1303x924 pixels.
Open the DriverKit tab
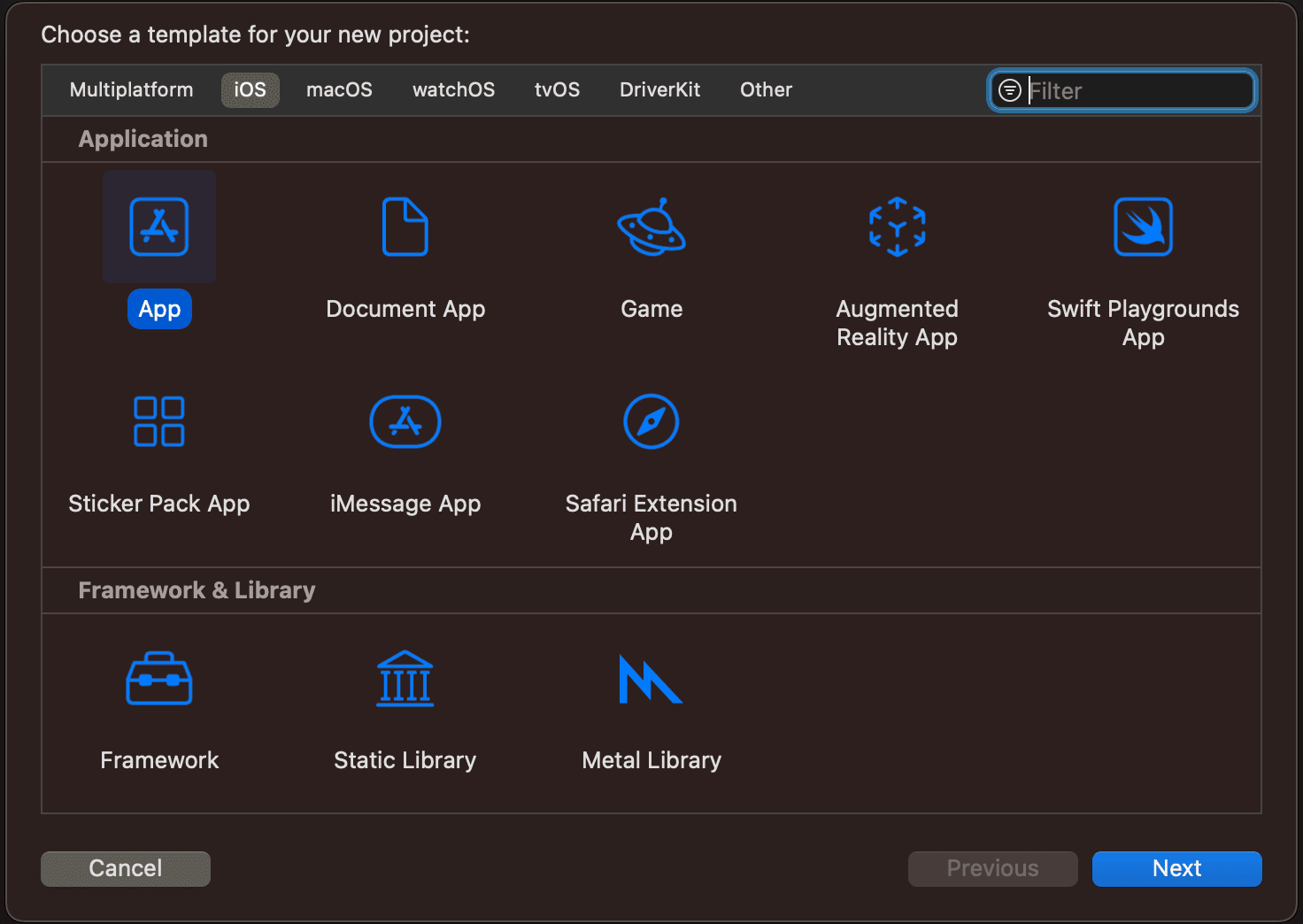point(660,90)
